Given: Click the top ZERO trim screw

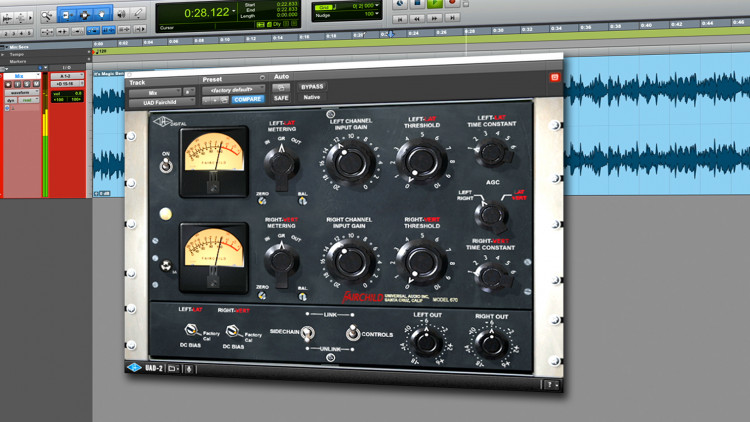Looking at the screenshot, I should coord(262,201).
